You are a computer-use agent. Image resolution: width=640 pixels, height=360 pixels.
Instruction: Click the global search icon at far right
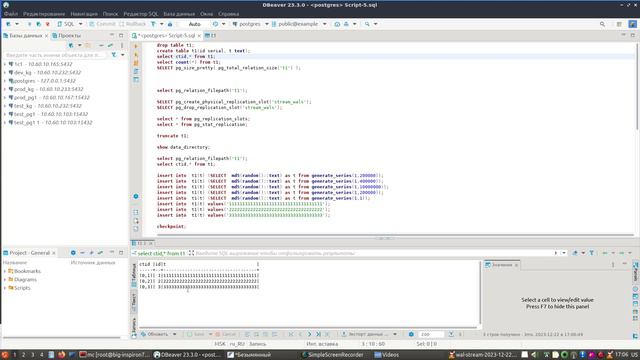coord(602,24)
